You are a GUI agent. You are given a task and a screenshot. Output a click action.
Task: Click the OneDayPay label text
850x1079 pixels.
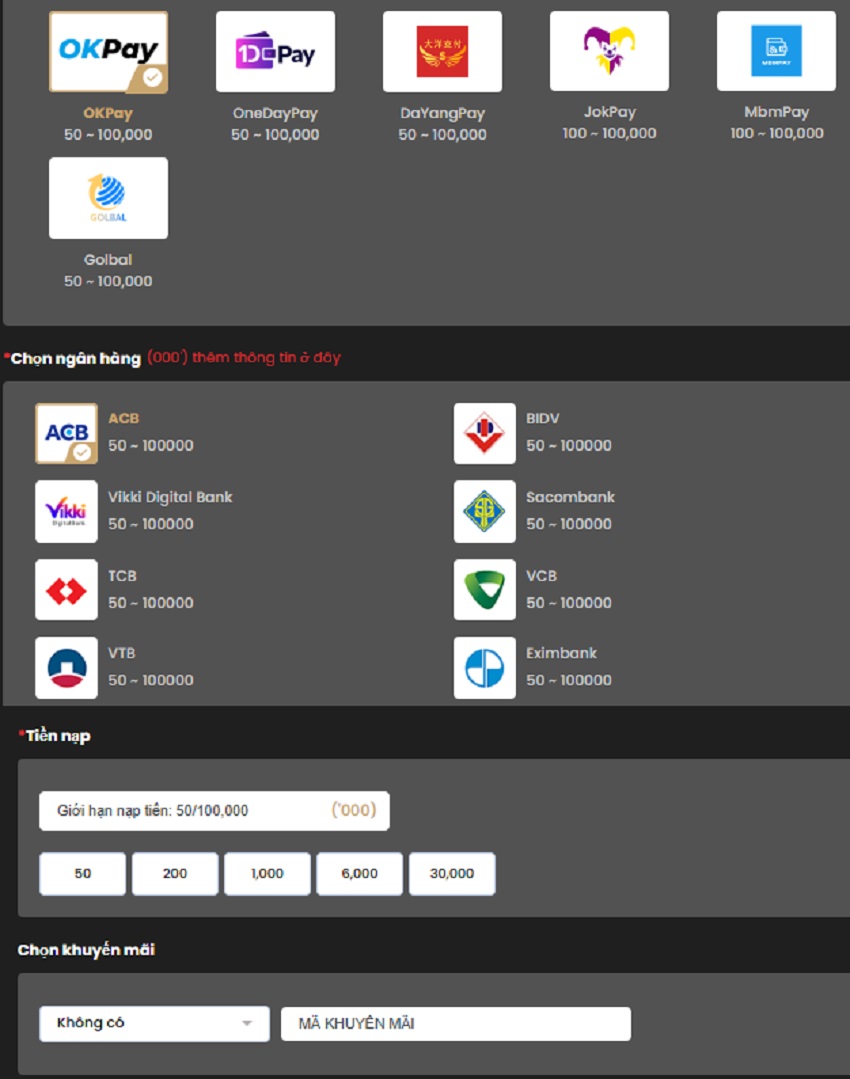pyautogui.click(x=275, y=113)
